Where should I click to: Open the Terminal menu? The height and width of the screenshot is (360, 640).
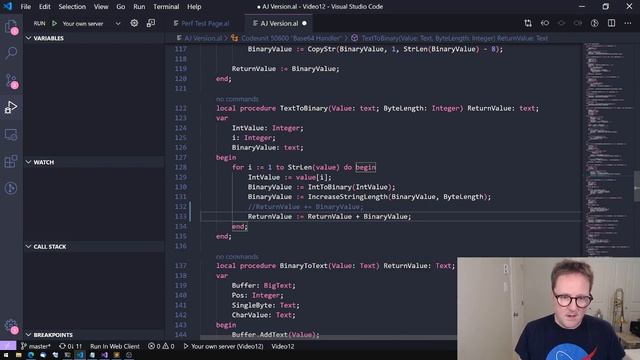pyautogui.click(x=166, y=7)
